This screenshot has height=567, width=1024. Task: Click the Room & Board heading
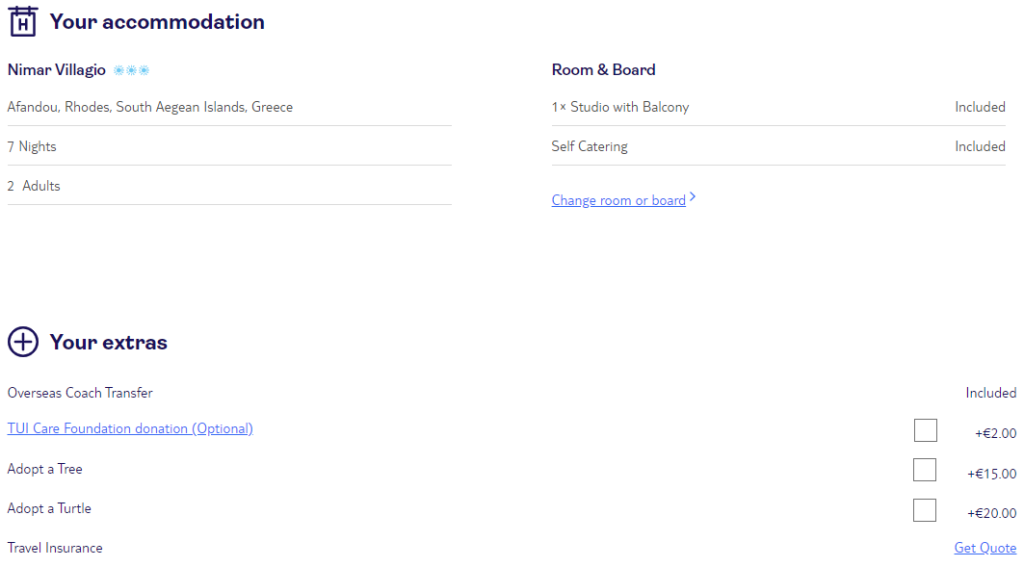[603, 70]
